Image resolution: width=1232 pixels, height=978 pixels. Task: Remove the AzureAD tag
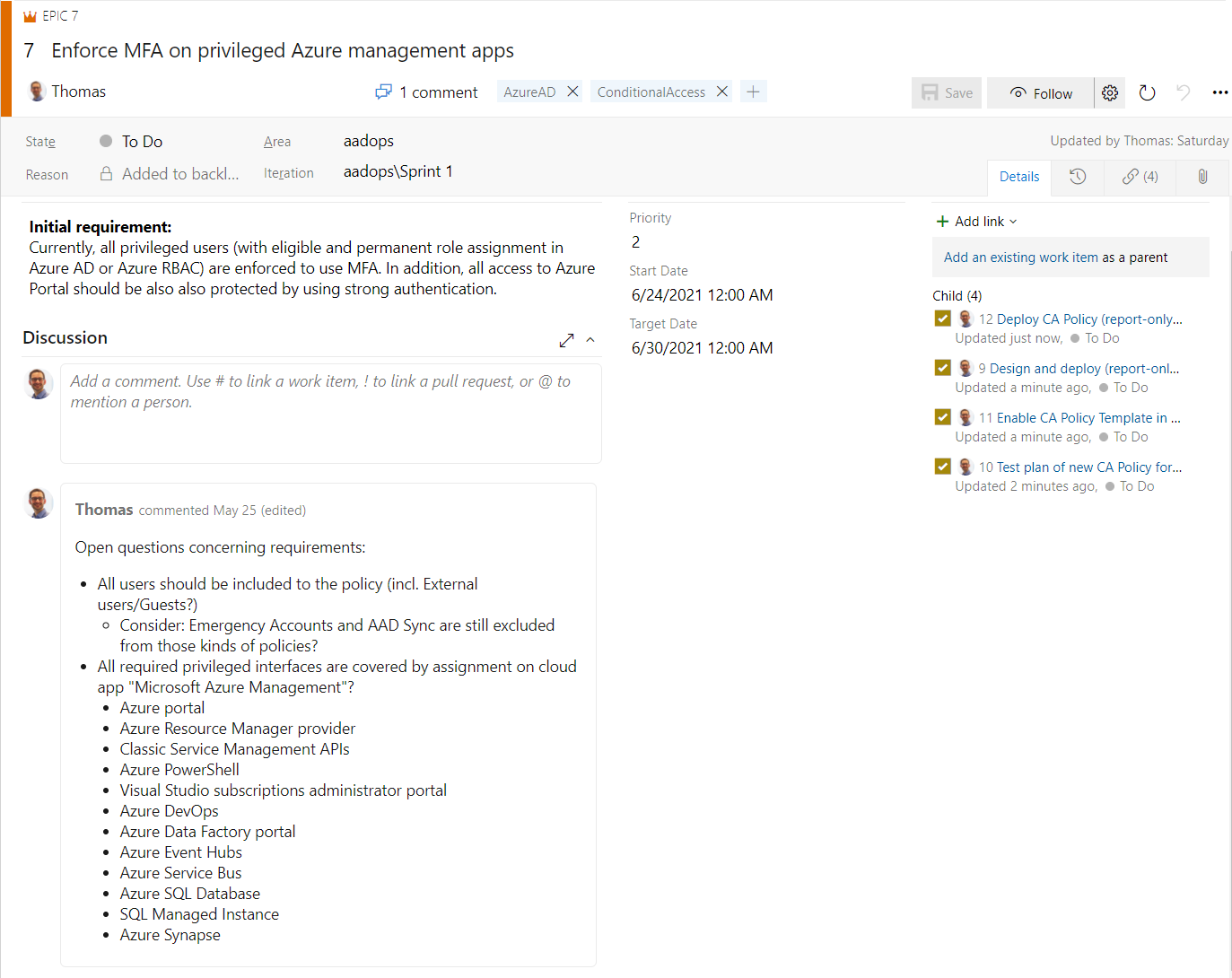click(572, 92)
